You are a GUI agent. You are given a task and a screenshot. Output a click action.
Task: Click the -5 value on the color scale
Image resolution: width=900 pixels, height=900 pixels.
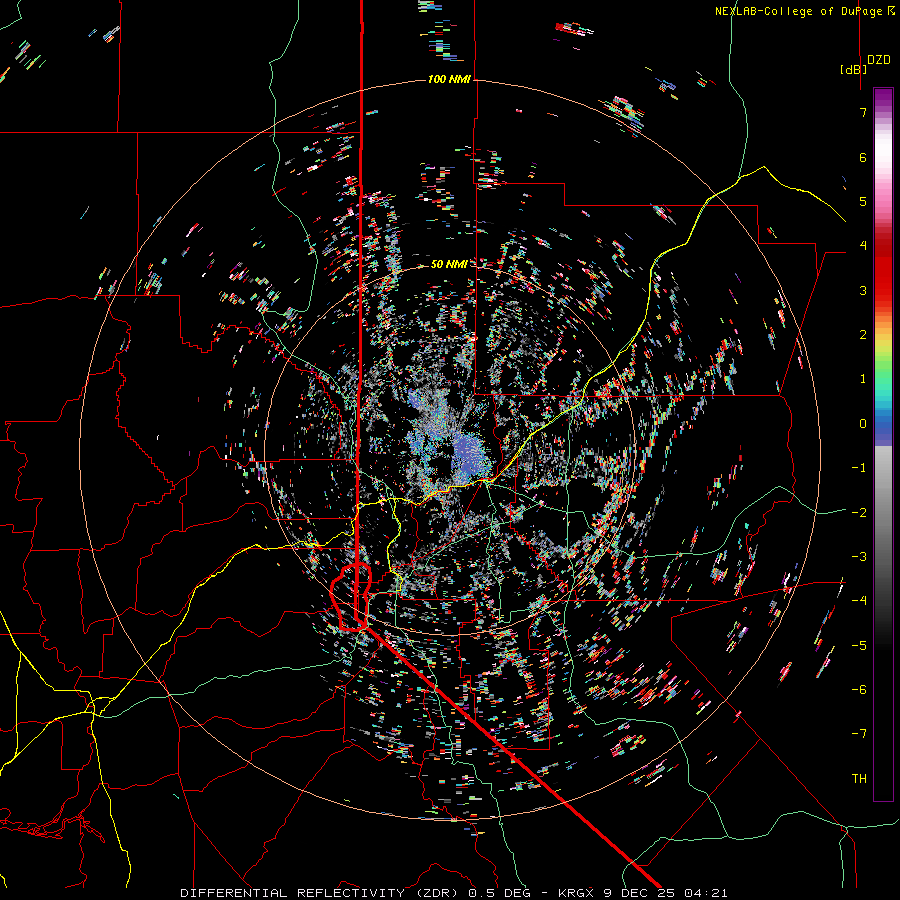[x=859, y=646]
